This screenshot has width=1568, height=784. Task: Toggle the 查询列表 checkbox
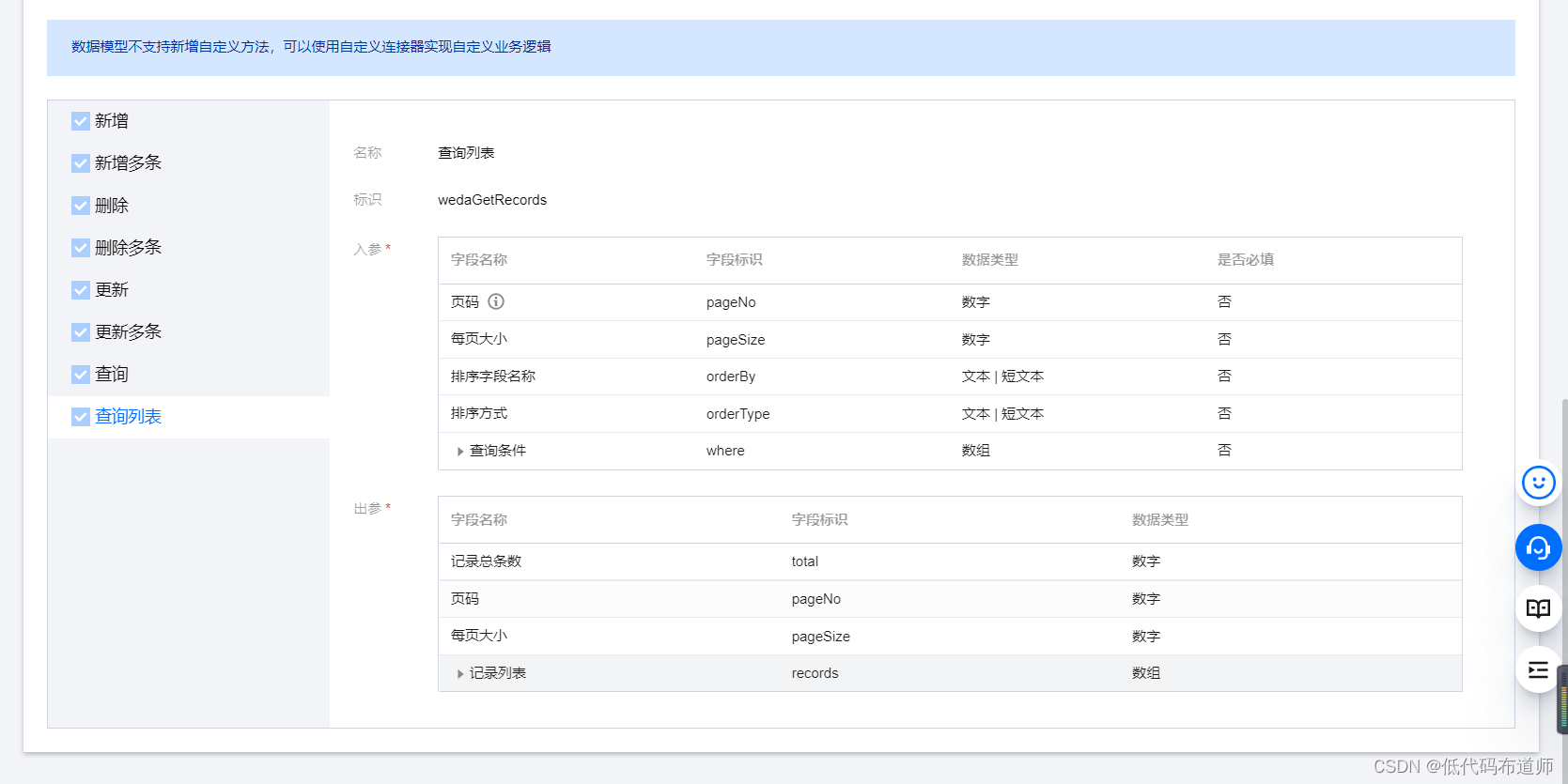[81, 417]
